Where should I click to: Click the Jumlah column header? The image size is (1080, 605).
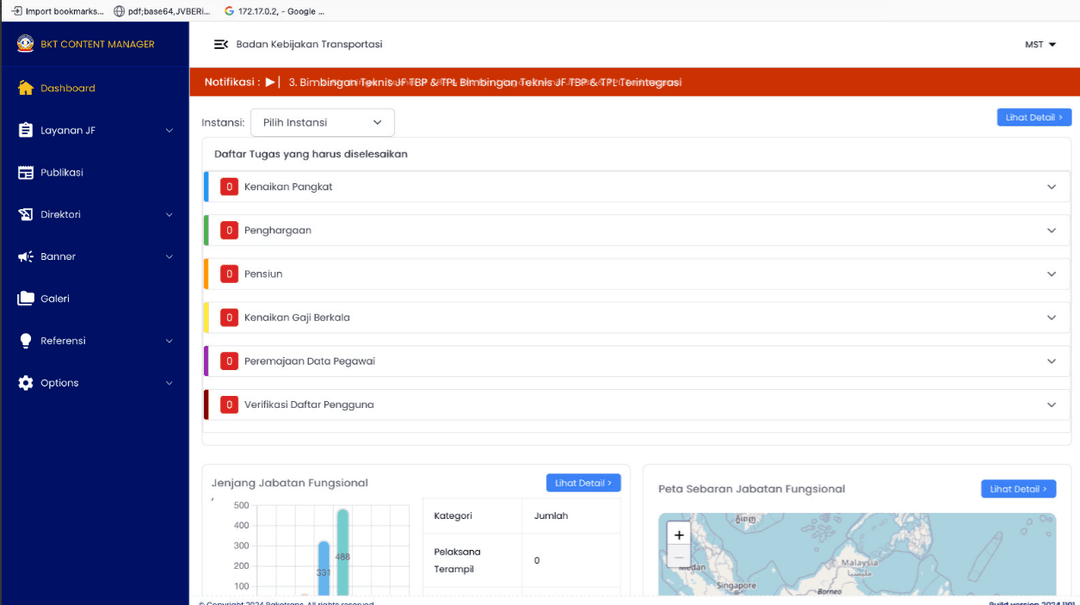[x=551, y=515]
